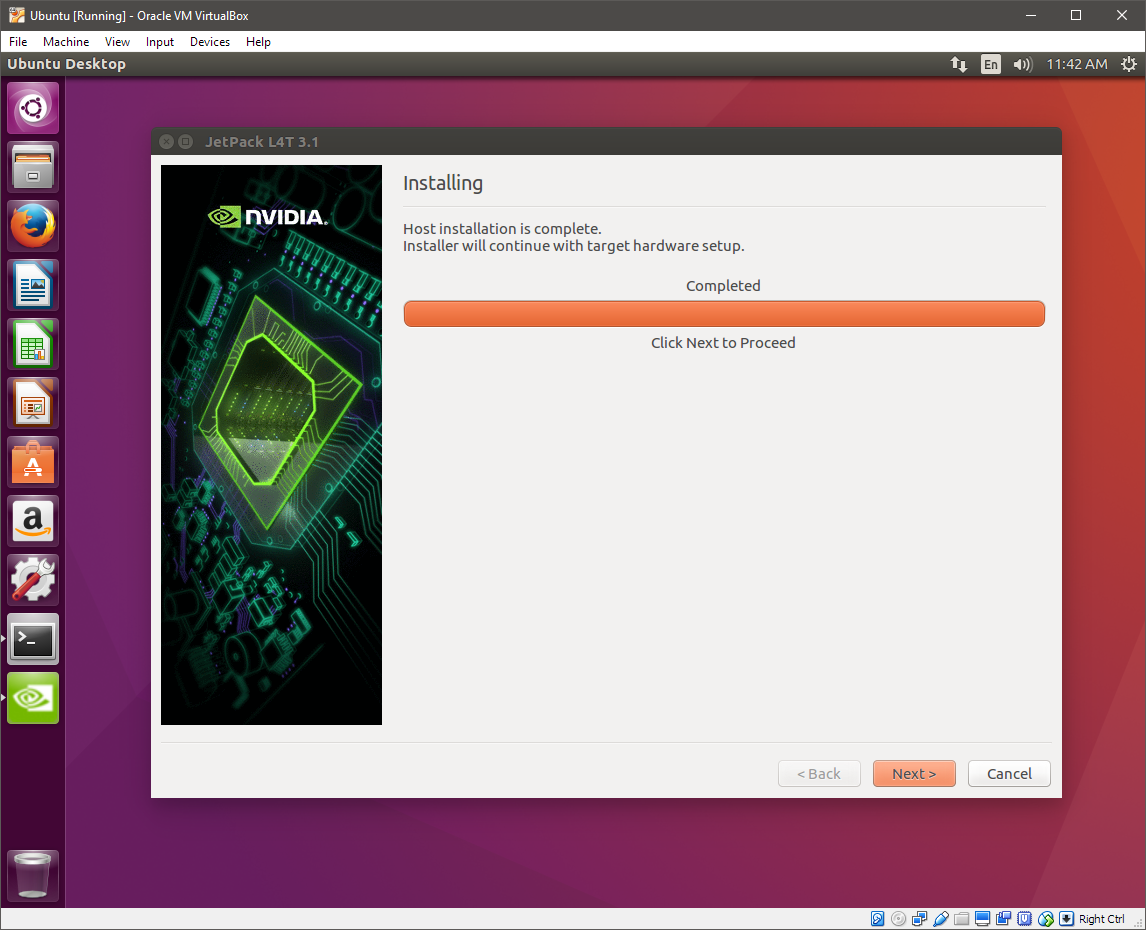The image size is (1146, 930).
Task: Open the En keyboard layout indicator
Action: point(990,64)
